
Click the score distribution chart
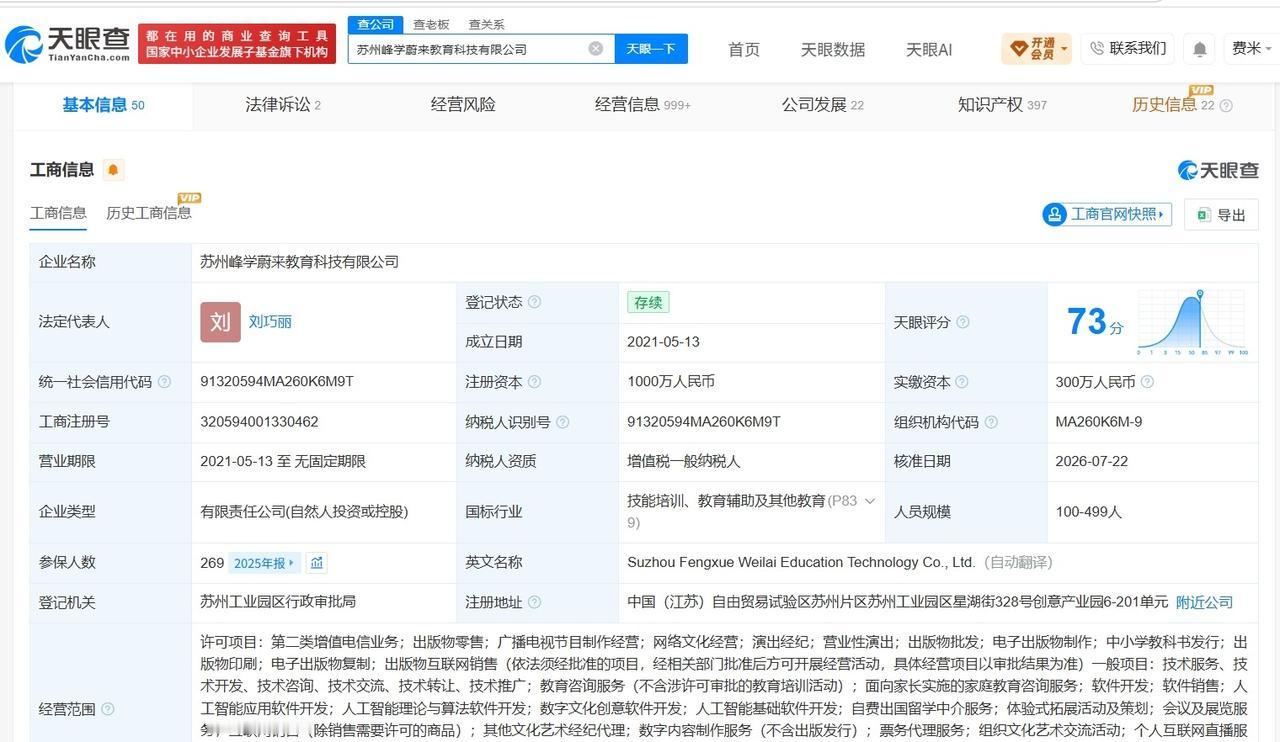[1192, 323]
